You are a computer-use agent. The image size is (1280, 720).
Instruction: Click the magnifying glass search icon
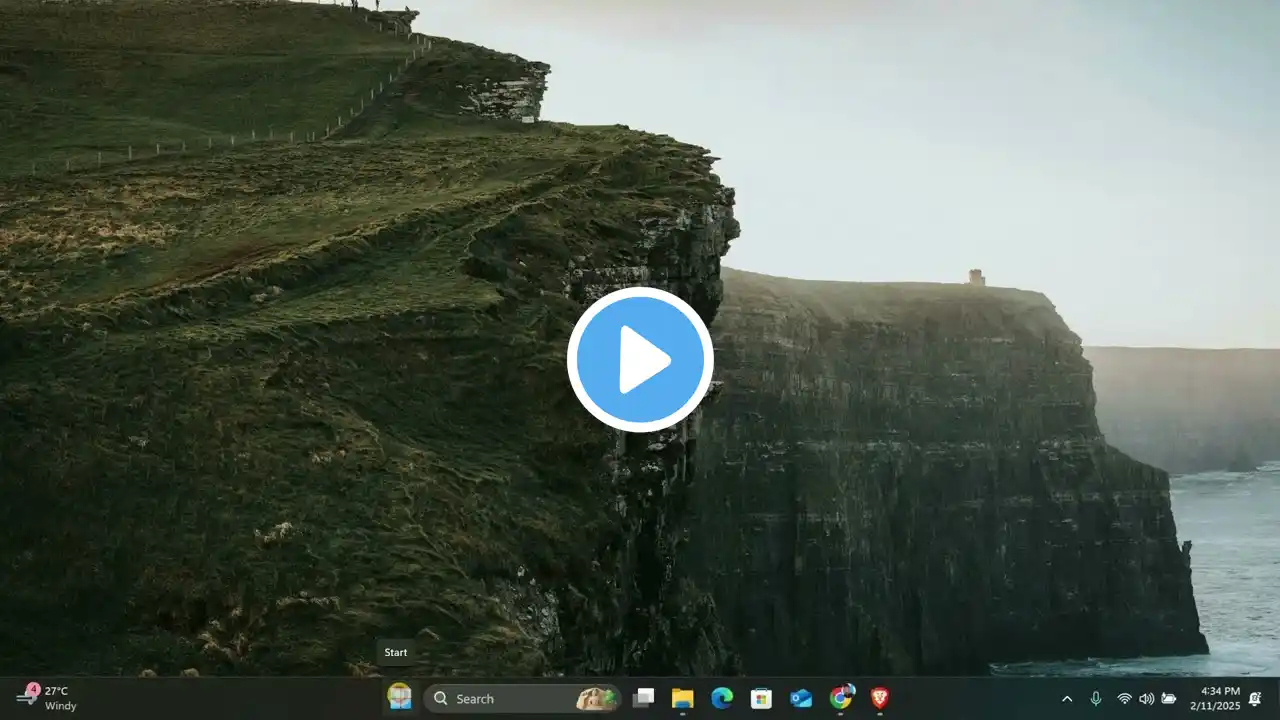tap(441, 699)
